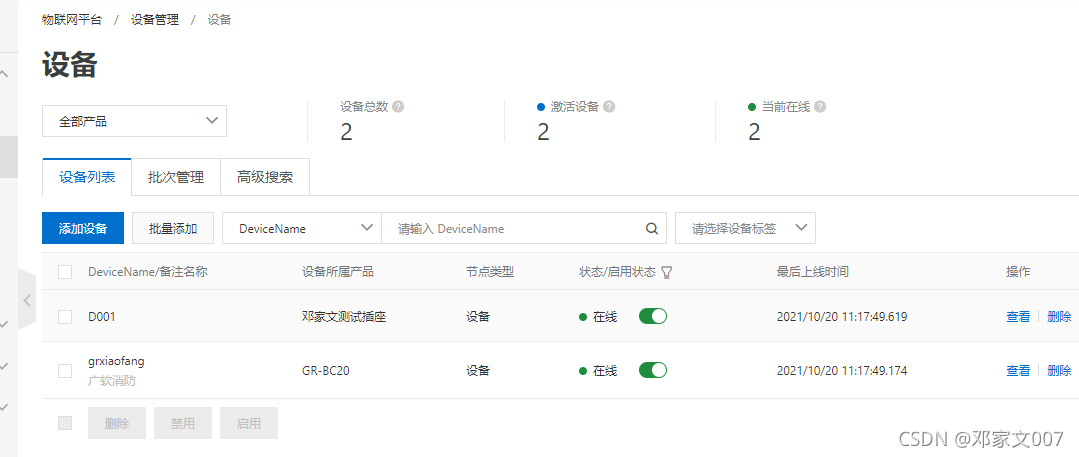The width and height of the screenshot is (1079, 457).
Task: Go to 物联网平台 breadcrumb
Action: tap(72, 19)
